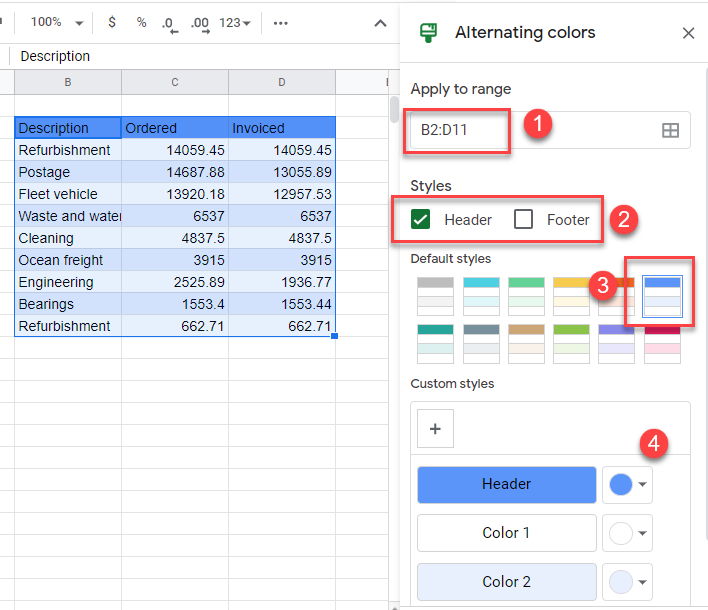Viewport: 708px width, 610px height.
Task: Expand the Header color picker dropdown
Action: [x=627, y=484]
